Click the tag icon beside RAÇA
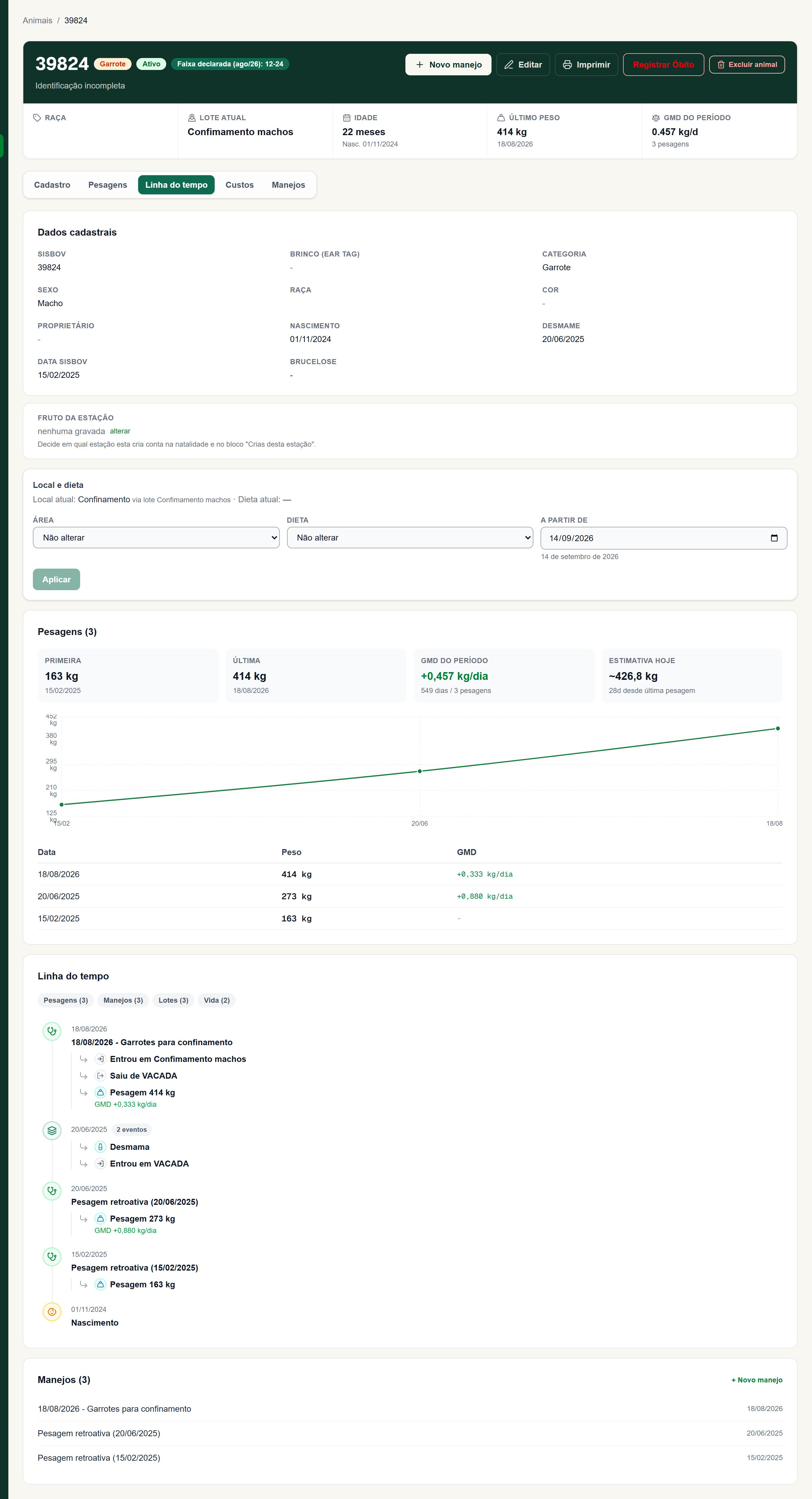The height and width of the screenshot is (1499, 812). [x=37, y=117]
